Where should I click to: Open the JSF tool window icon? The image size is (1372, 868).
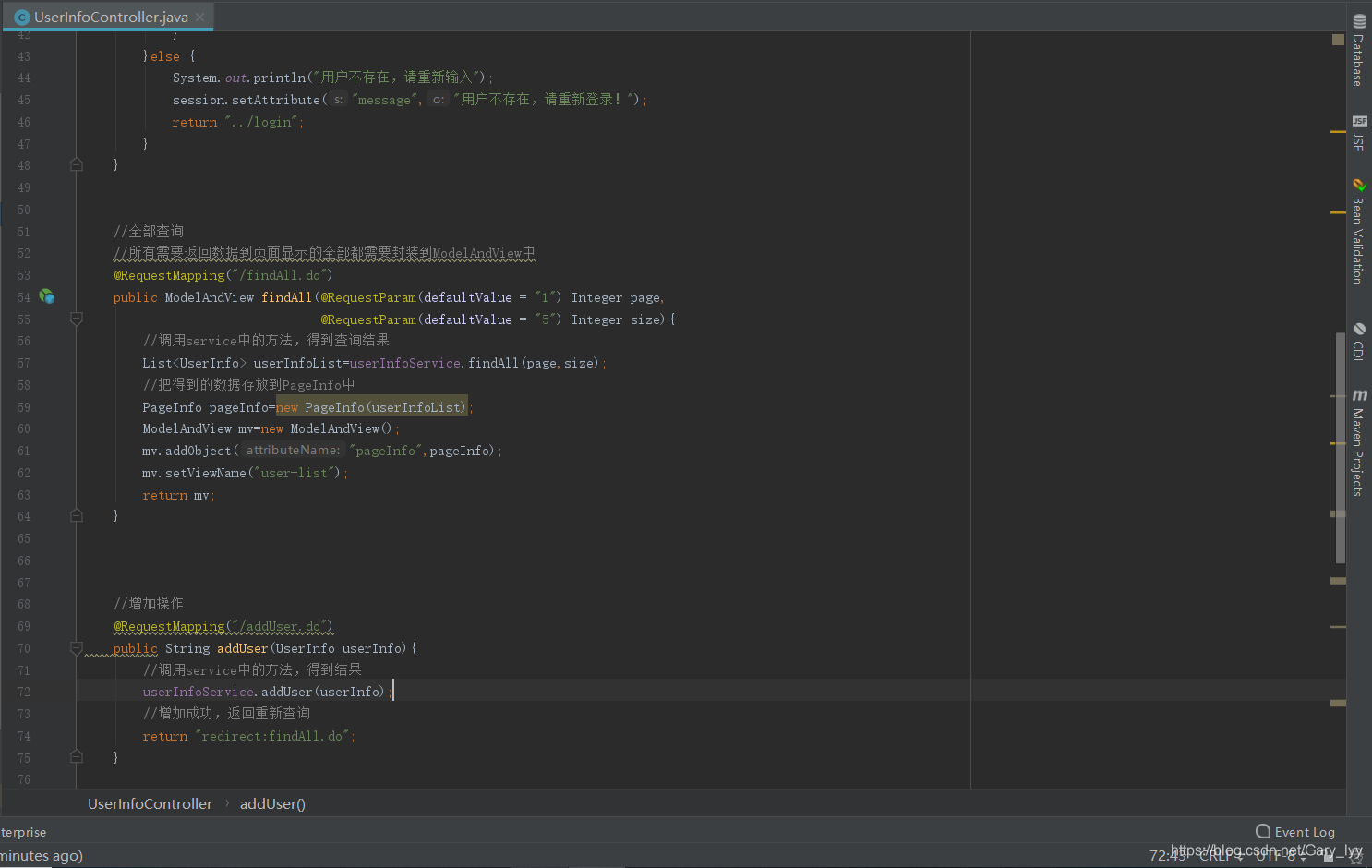point(1359,121)
